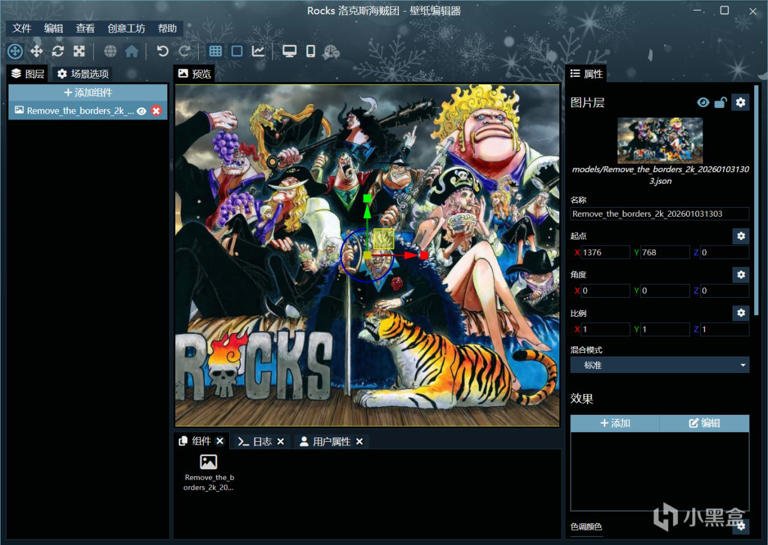Open the 创意工坊 menu
The height and width of the screenshot is (545, 768).
(x=127, y=29)
